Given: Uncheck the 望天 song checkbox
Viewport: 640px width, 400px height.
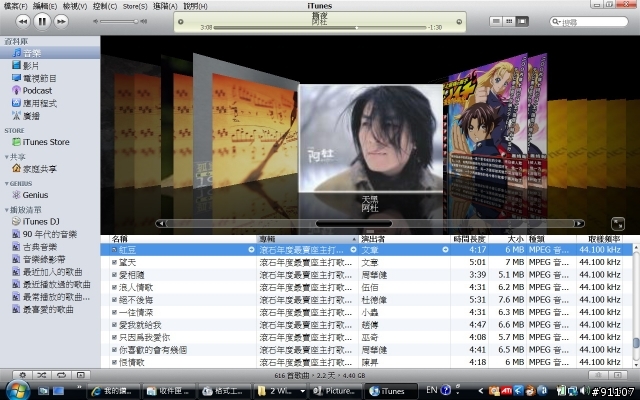Looking at the screenshot, I should (x=114, y=262).
